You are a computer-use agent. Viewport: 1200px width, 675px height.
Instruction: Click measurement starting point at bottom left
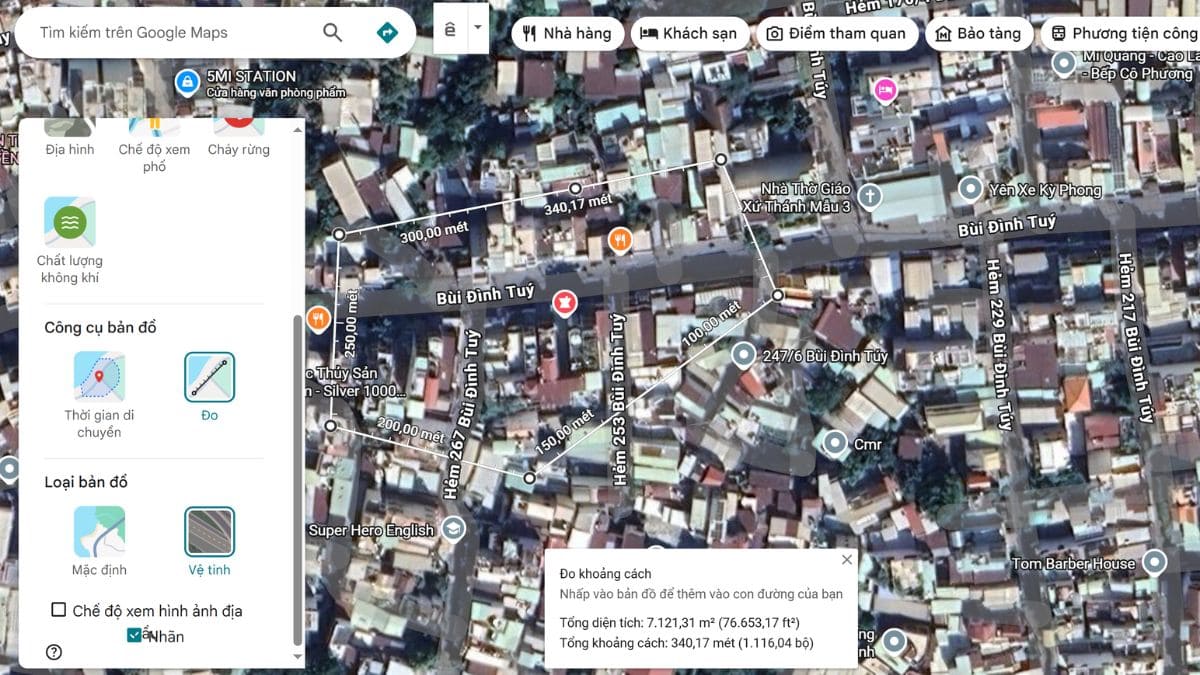point(331,426)
